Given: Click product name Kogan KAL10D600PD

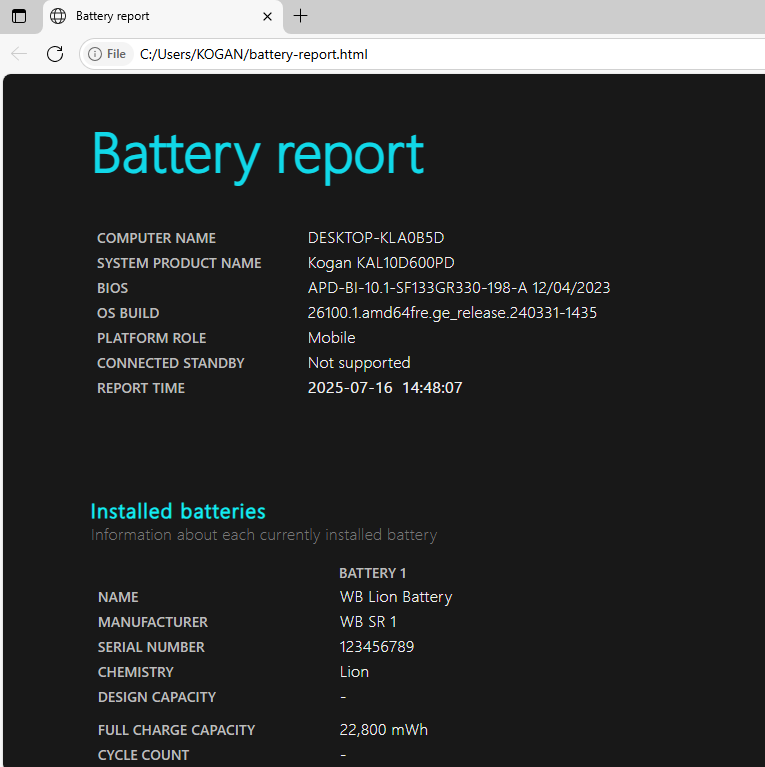Looking at the screenshot, I should tap(381, 263).
